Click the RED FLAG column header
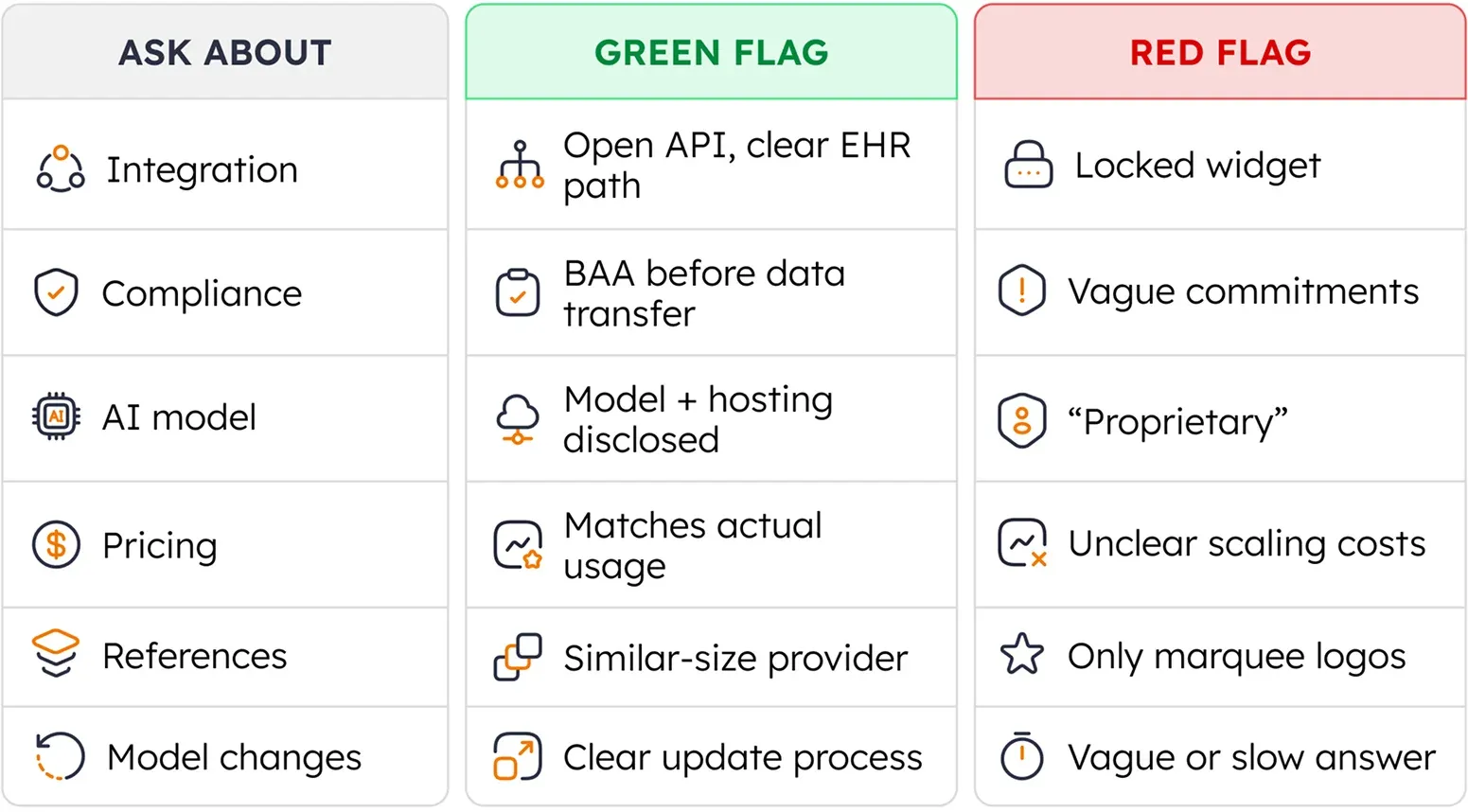 pos(1221,52)
